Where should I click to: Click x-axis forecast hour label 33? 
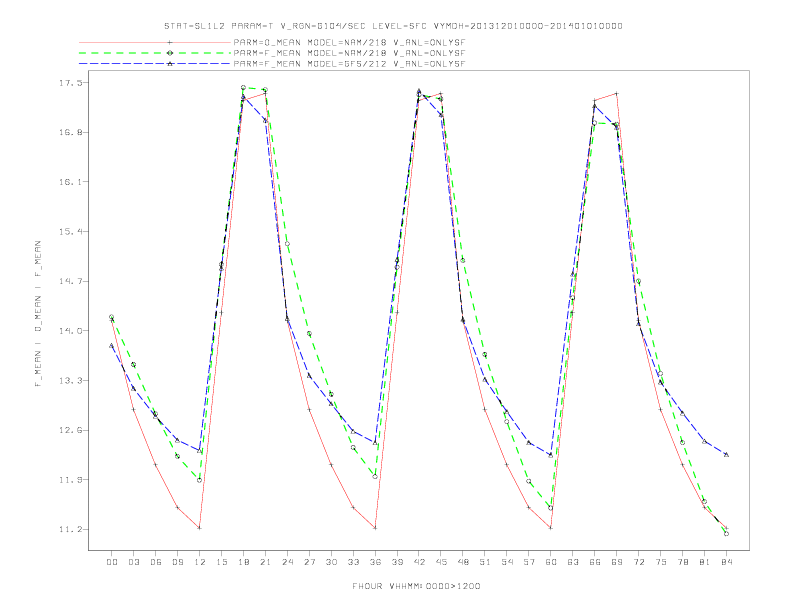click(353, 562)
